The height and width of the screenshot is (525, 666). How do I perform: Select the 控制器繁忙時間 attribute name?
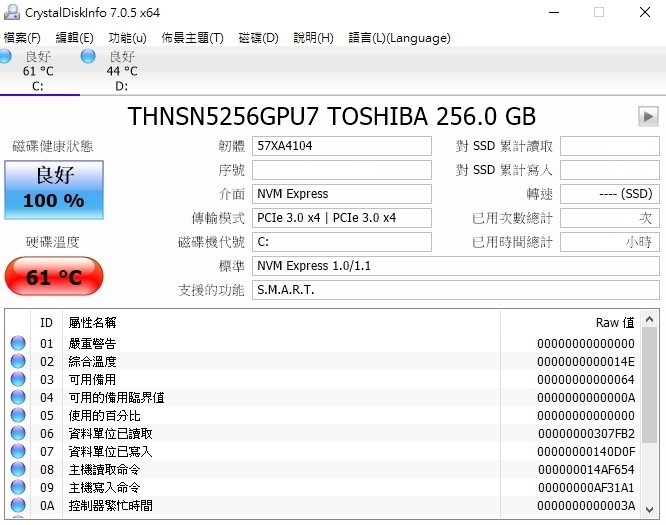110,506
